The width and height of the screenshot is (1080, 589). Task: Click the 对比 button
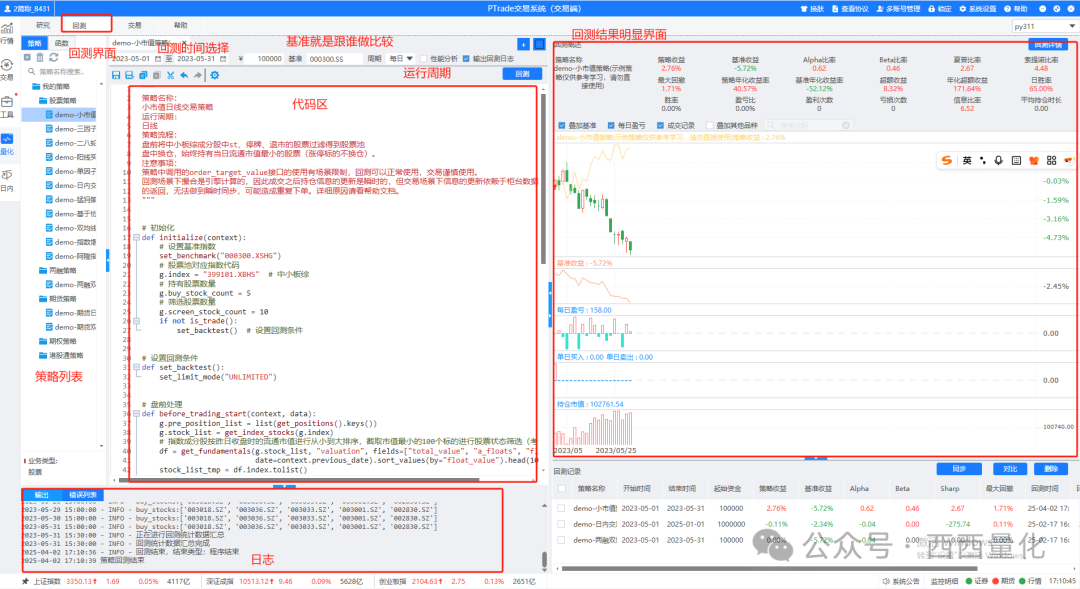(x=1010, y=468)
